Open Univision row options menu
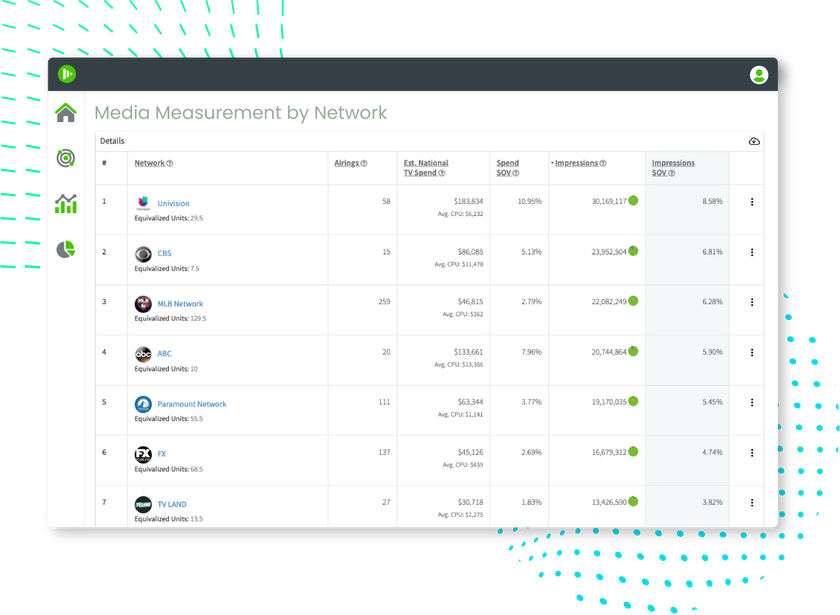Viewport: 840px width, 615px height. tap(752, 202)
